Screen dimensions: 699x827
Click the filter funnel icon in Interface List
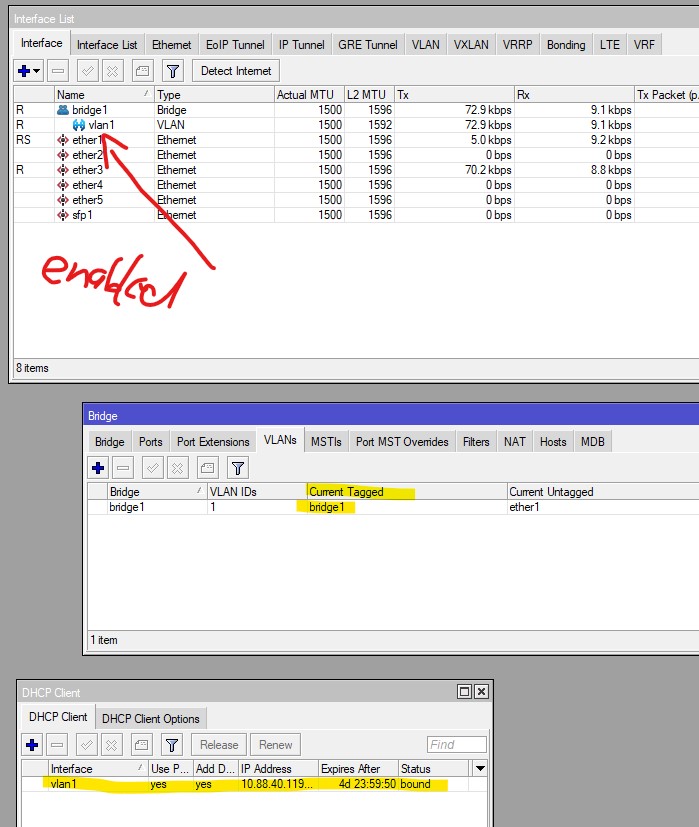[173, 71]
